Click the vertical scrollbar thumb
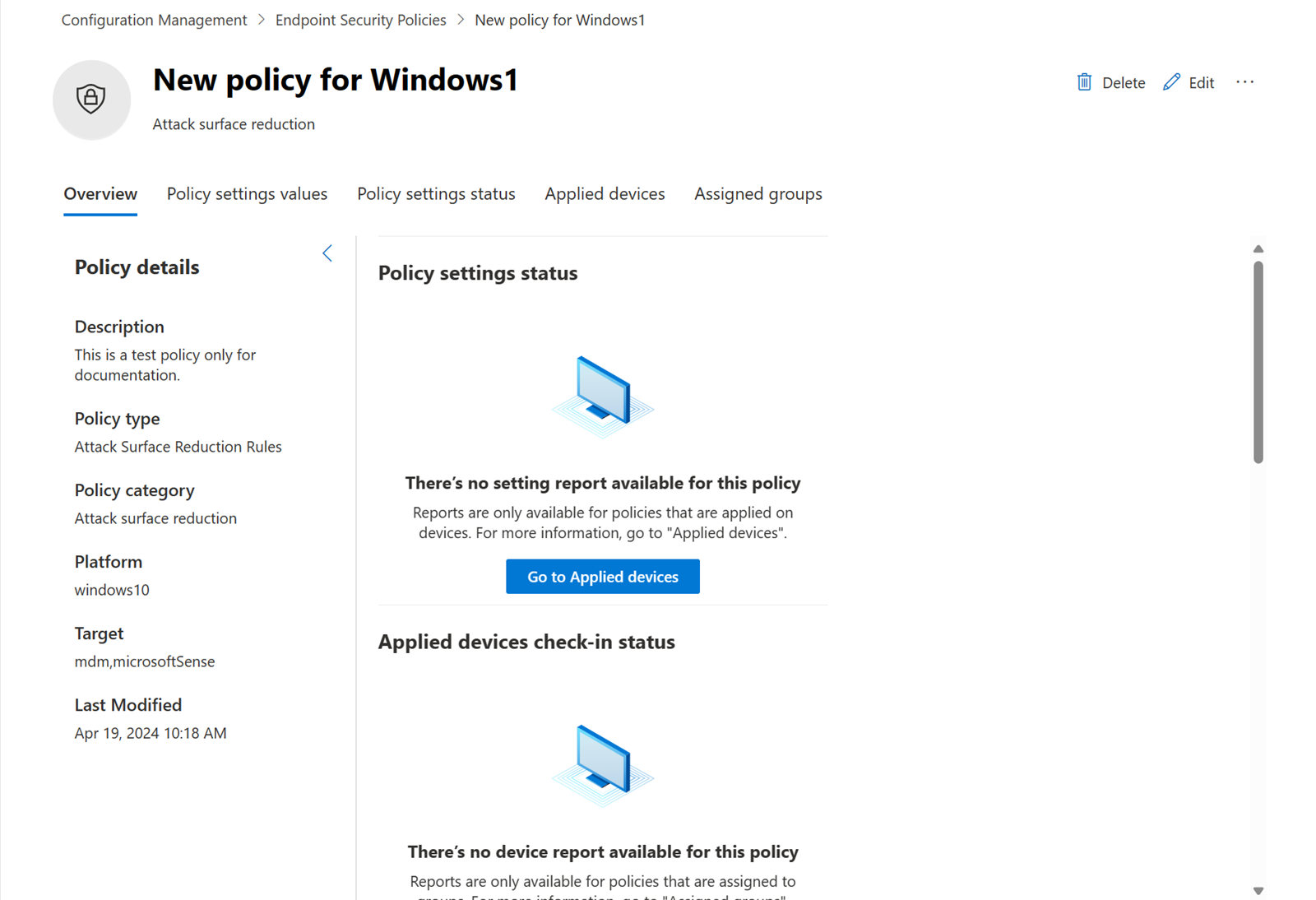The width and height of the screenshot is (1316, 900). [1258, 362]
